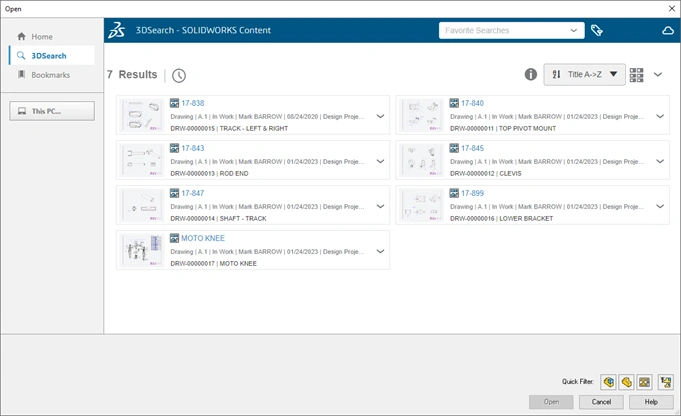Open the 17-843 drawing link
This screenshot has width=681, height=416.
pyautogui.click(x=192, y=148)
